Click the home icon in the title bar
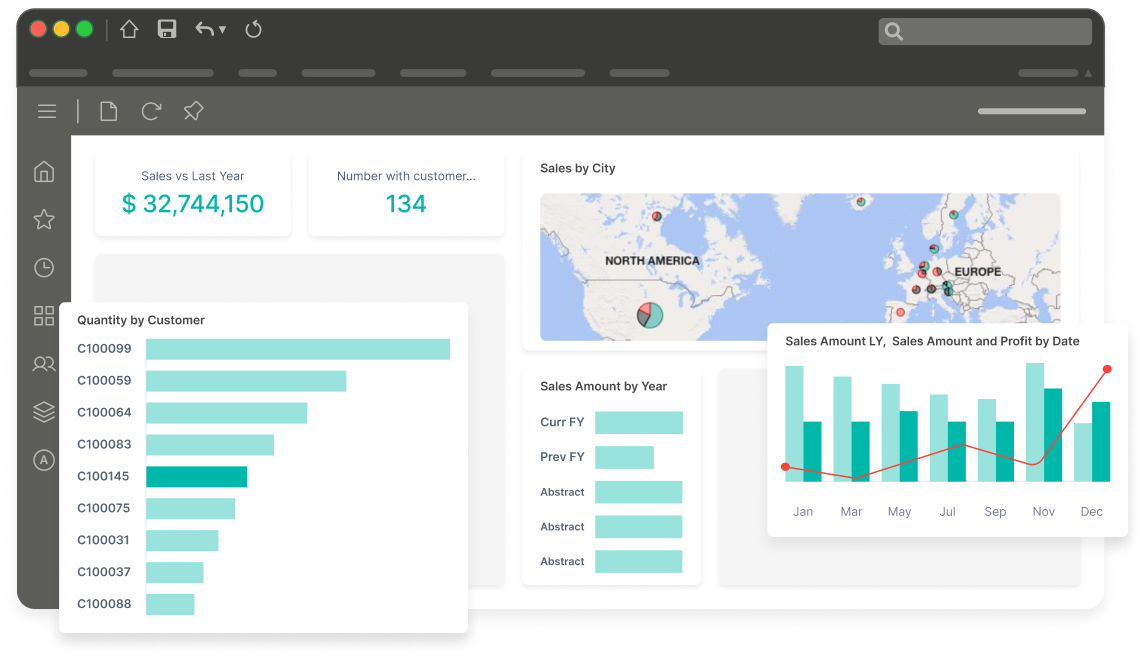This screenshot has height=658, width=1145. click(x=128, y=29)
